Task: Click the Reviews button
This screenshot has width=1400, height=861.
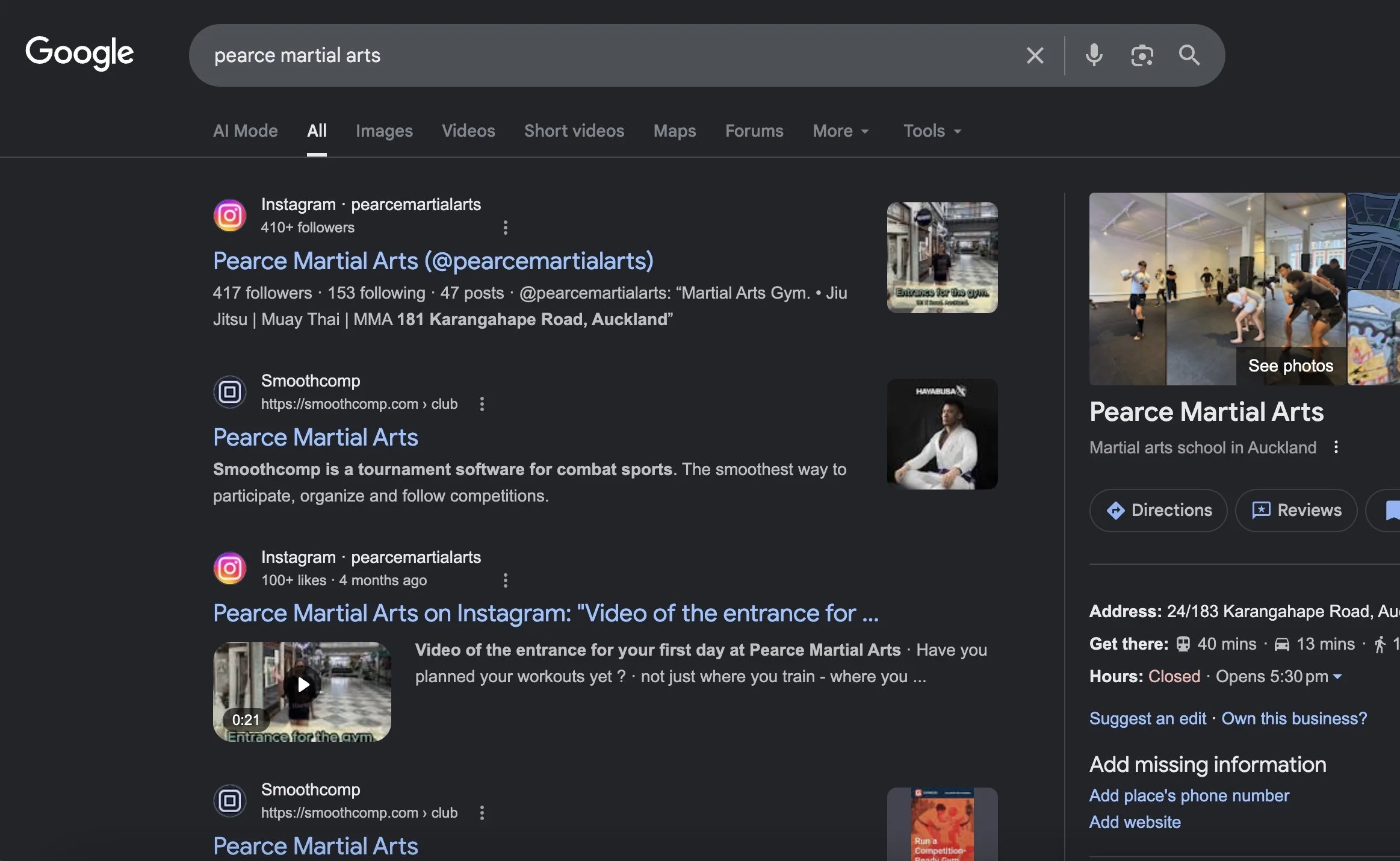Action: pos(1296,510)
